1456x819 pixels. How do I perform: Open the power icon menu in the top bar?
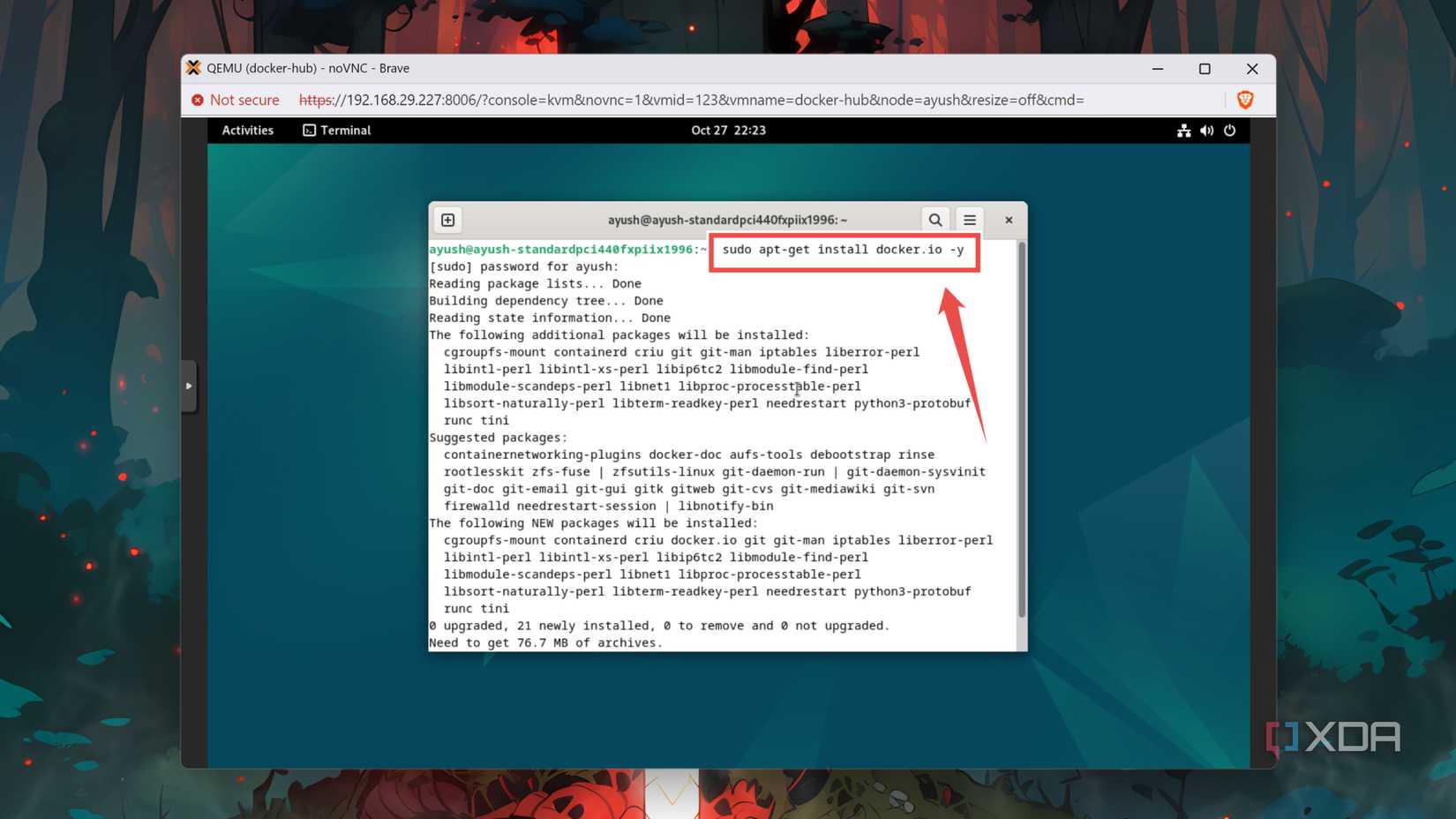click(1230, 131)
